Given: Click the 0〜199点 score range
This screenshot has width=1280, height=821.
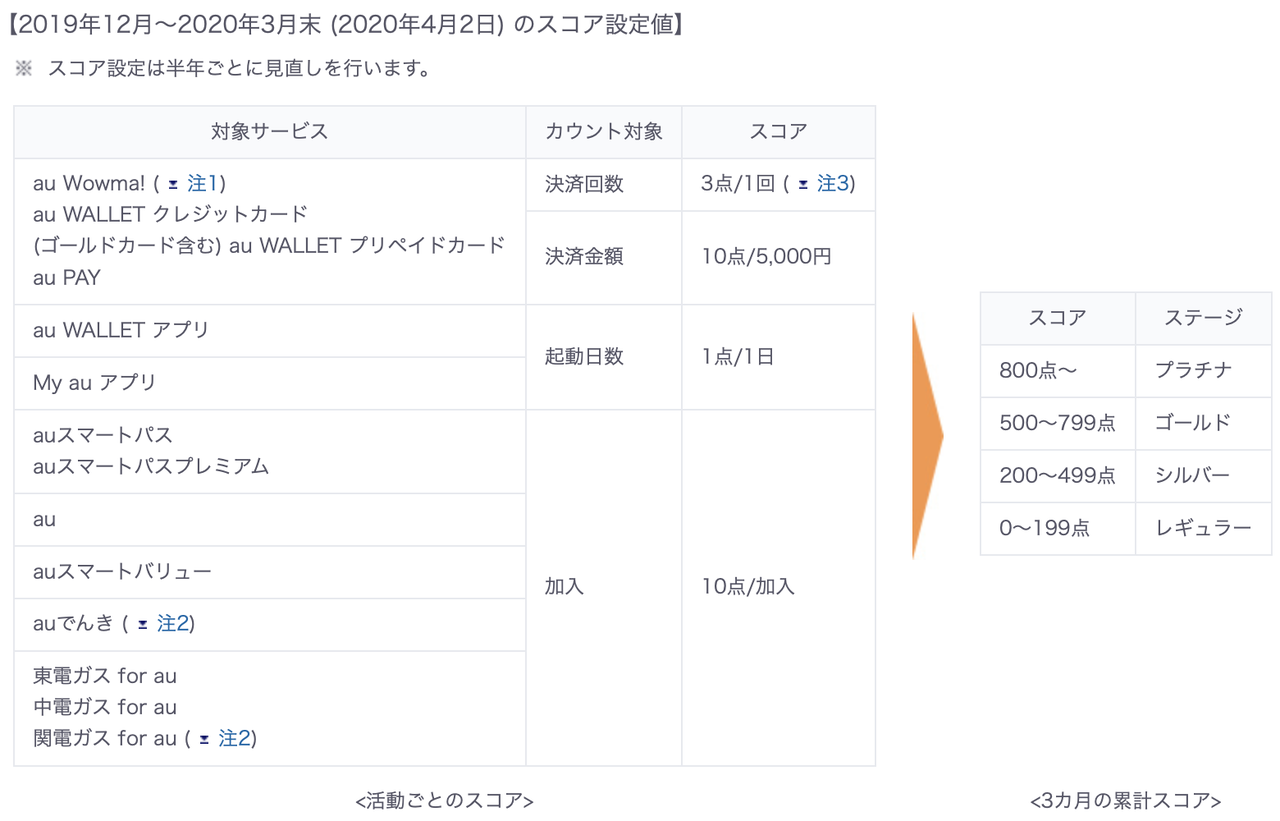Looking at the screenshot, I should tap(1058, 528).
